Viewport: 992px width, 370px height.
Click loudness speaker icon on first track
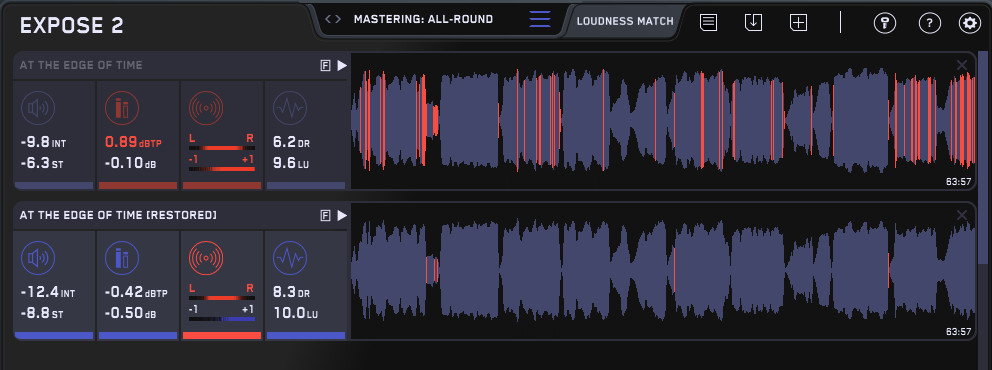[38, 108]
